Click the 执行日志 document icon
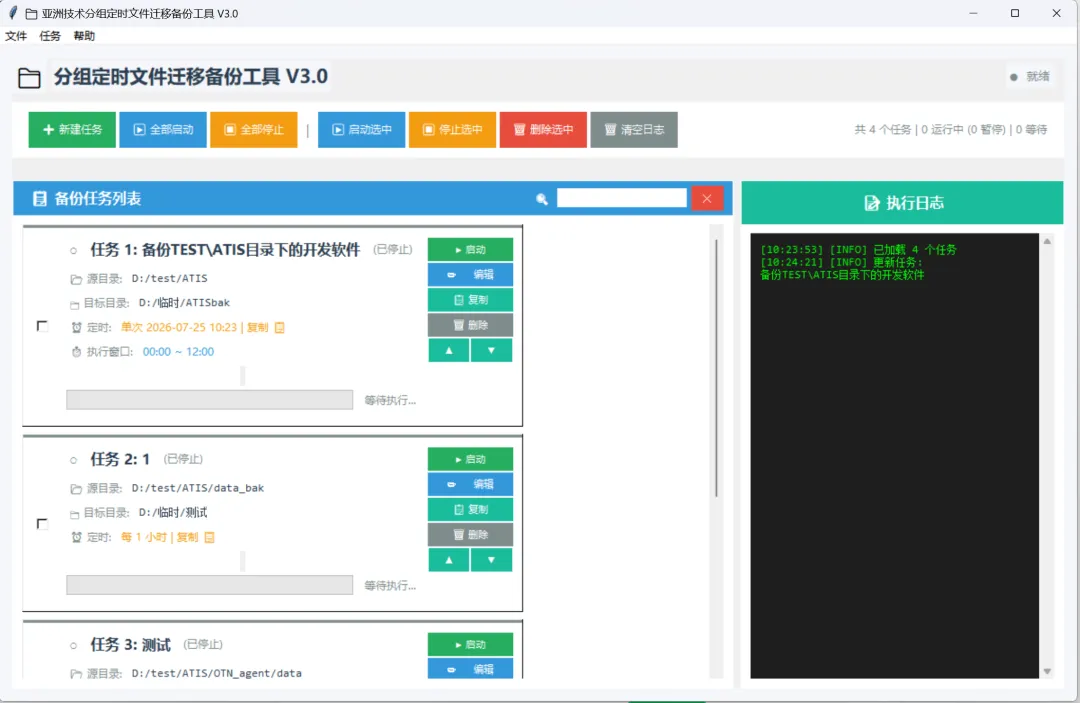1080x703 pixels. [x=872, y=203]
